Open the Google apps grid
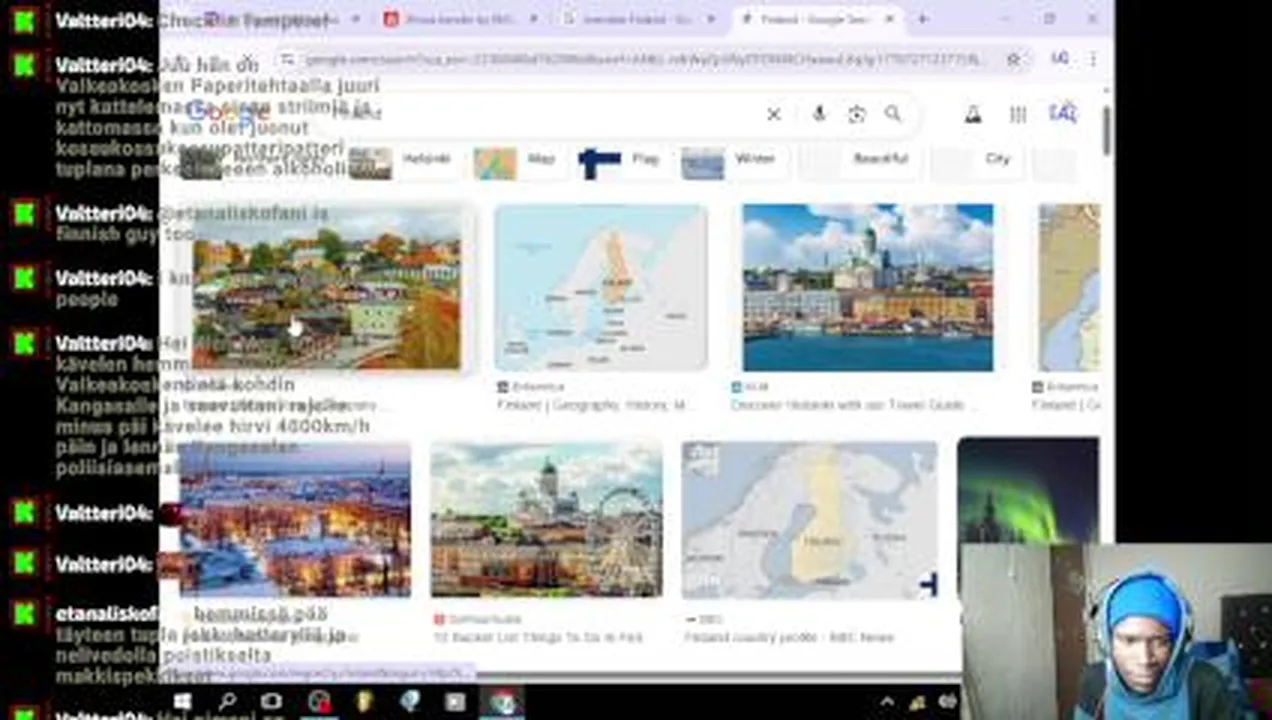Image resolution: width=1272 pixels, height=720 pixels. (x=1018, y=114)
